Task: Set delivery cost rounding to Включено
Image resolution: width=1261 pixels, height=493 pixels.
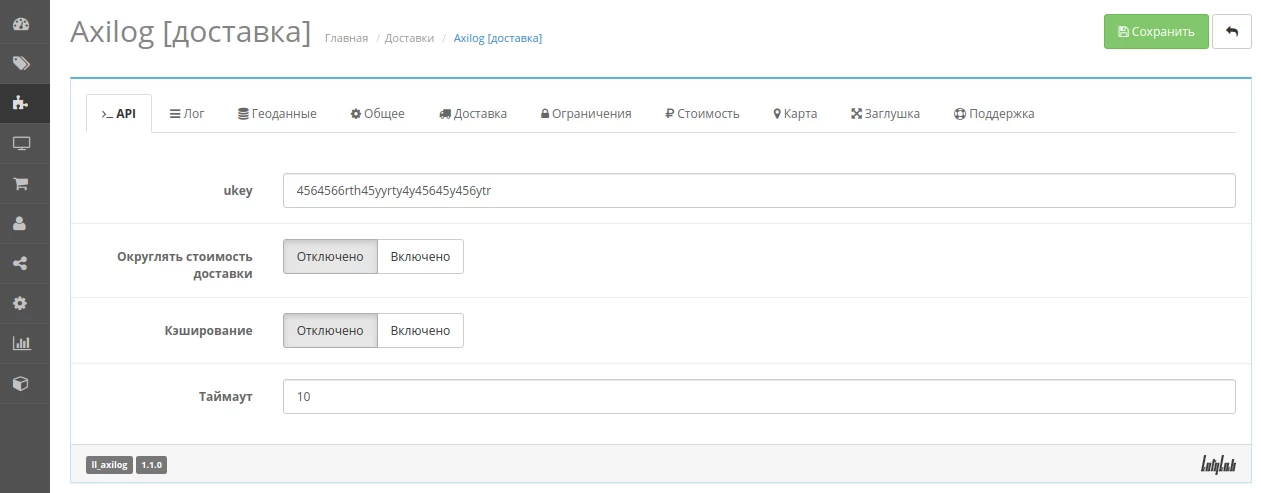Action: [420, 256]
